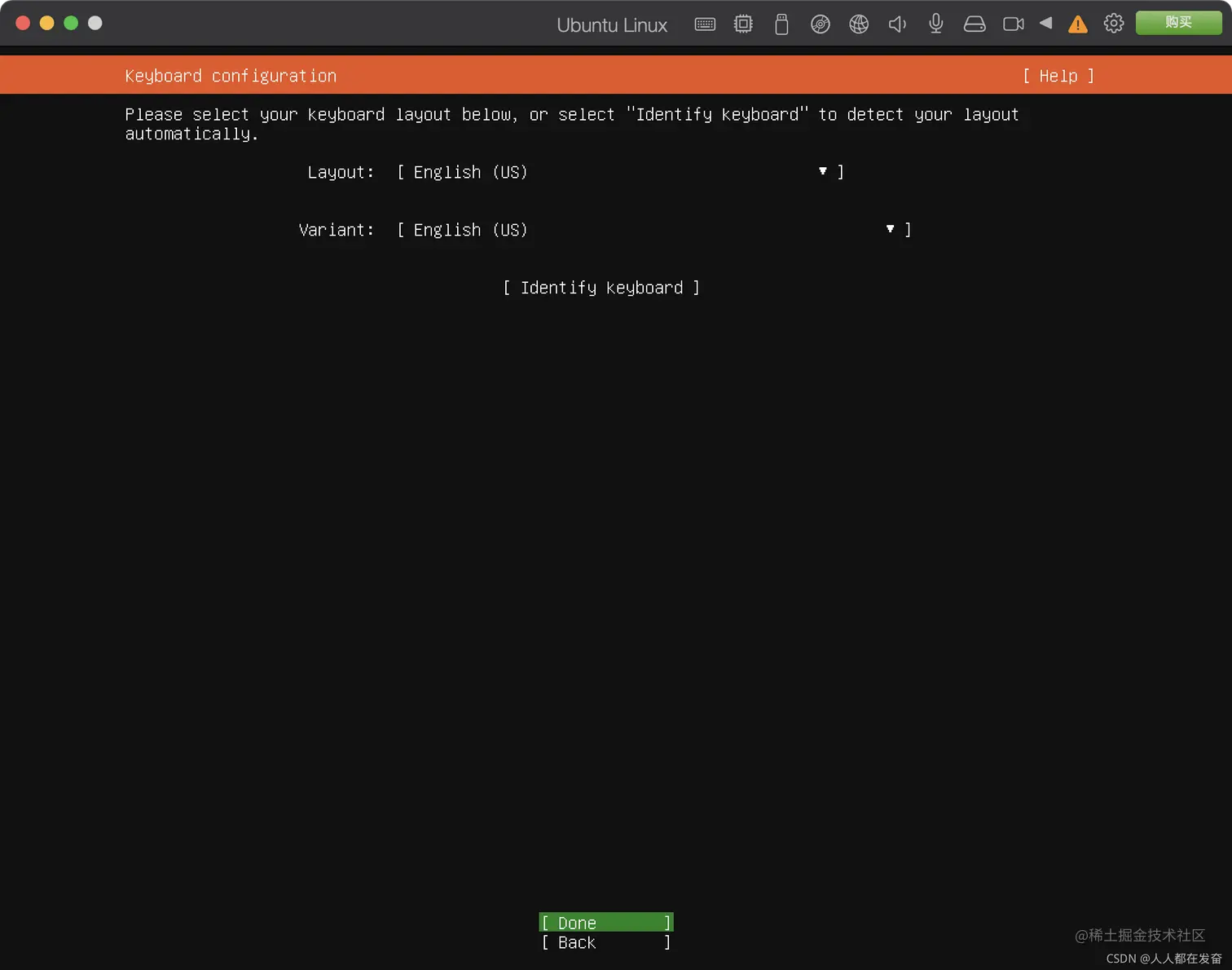Open the Variant English (US) dropdown

(653, 230)
